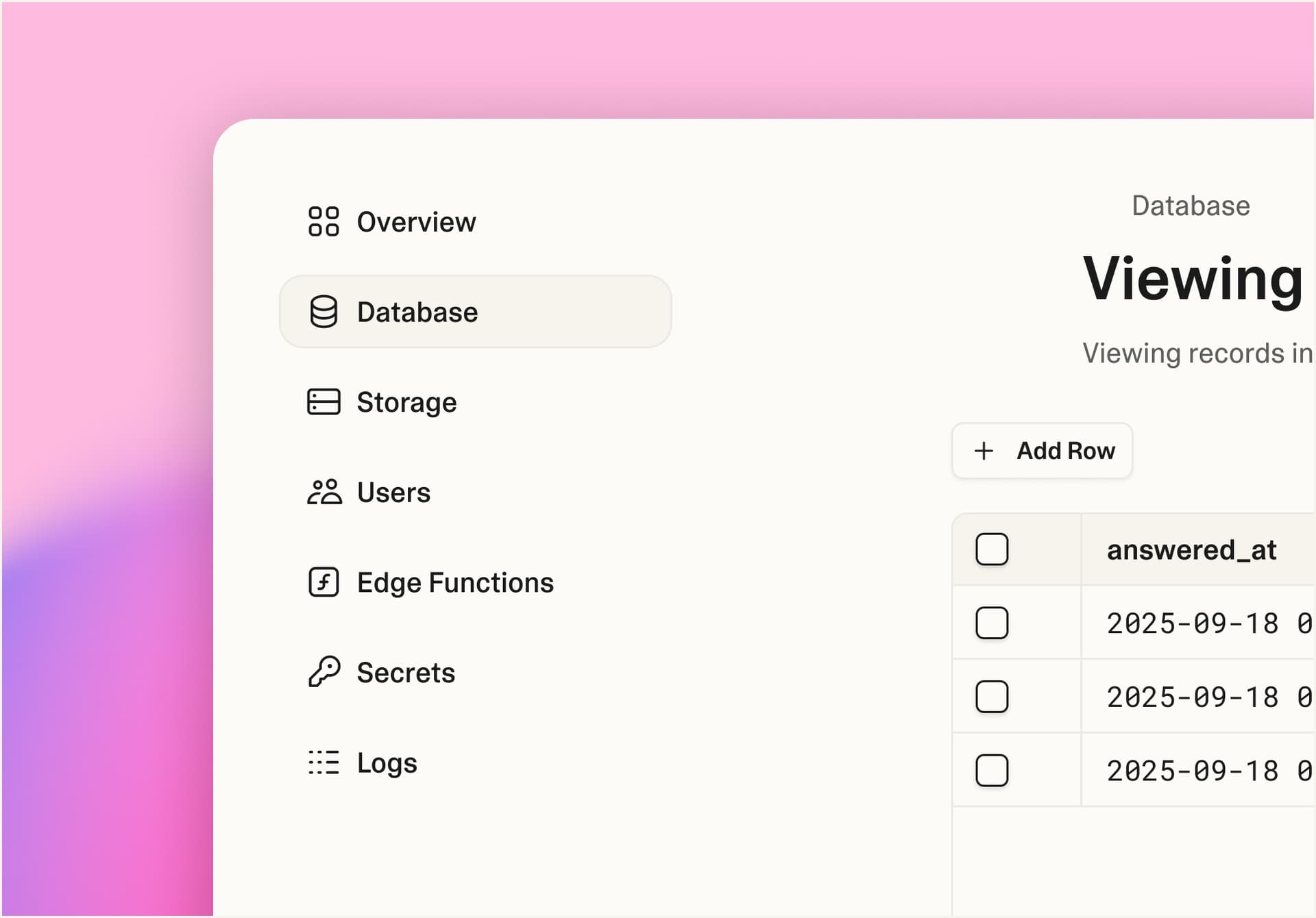Click the answered_at column header

click(1191, 550)
